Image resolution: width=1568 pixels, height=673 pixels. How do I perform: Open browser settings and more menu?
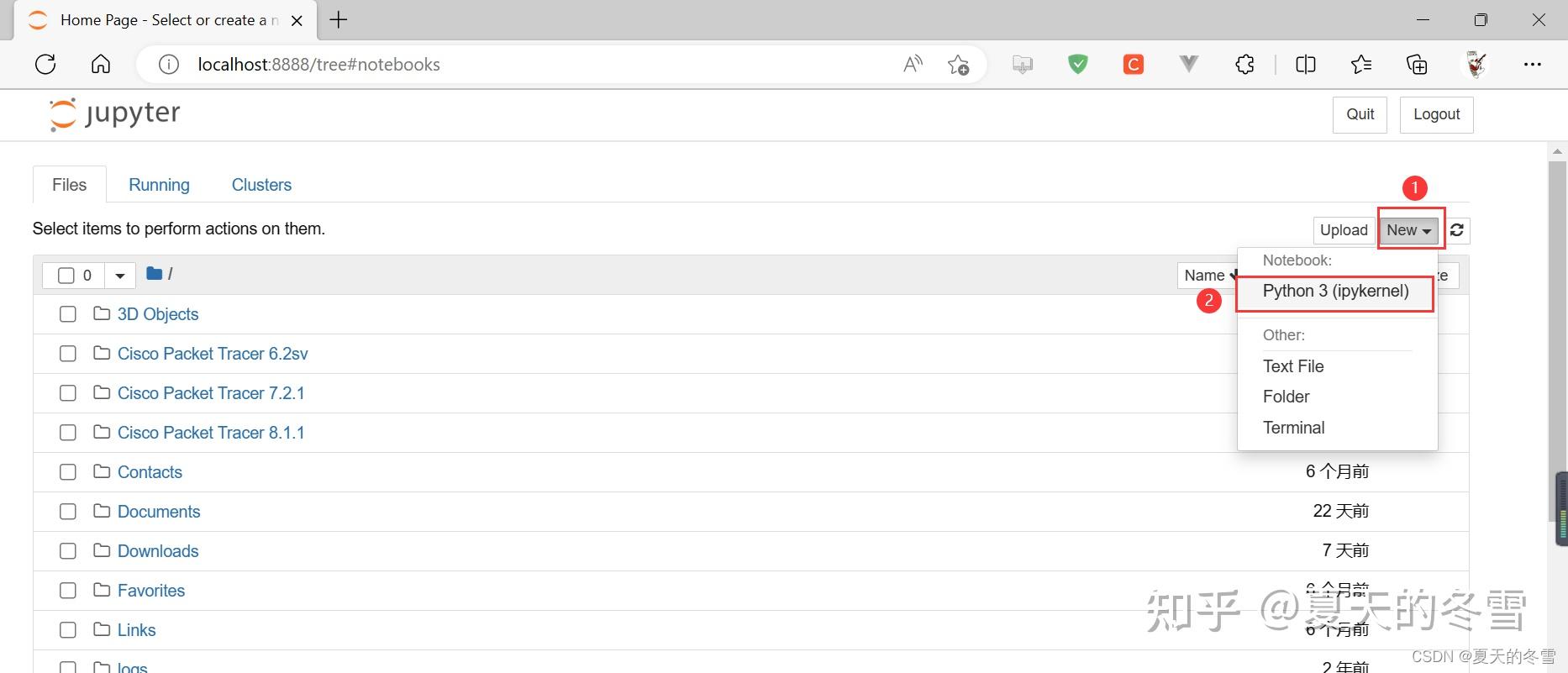1533,65
